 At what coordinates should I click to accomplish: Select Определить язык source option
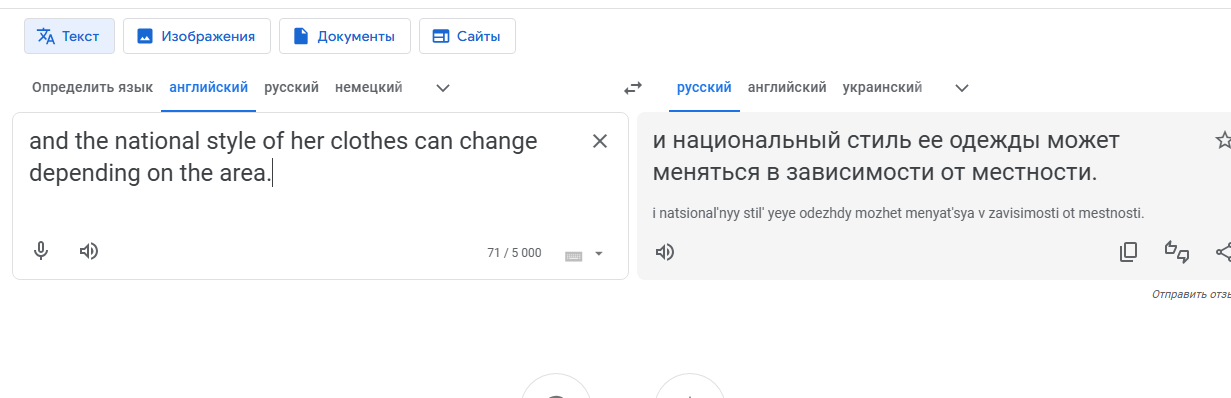click(92, 87)
